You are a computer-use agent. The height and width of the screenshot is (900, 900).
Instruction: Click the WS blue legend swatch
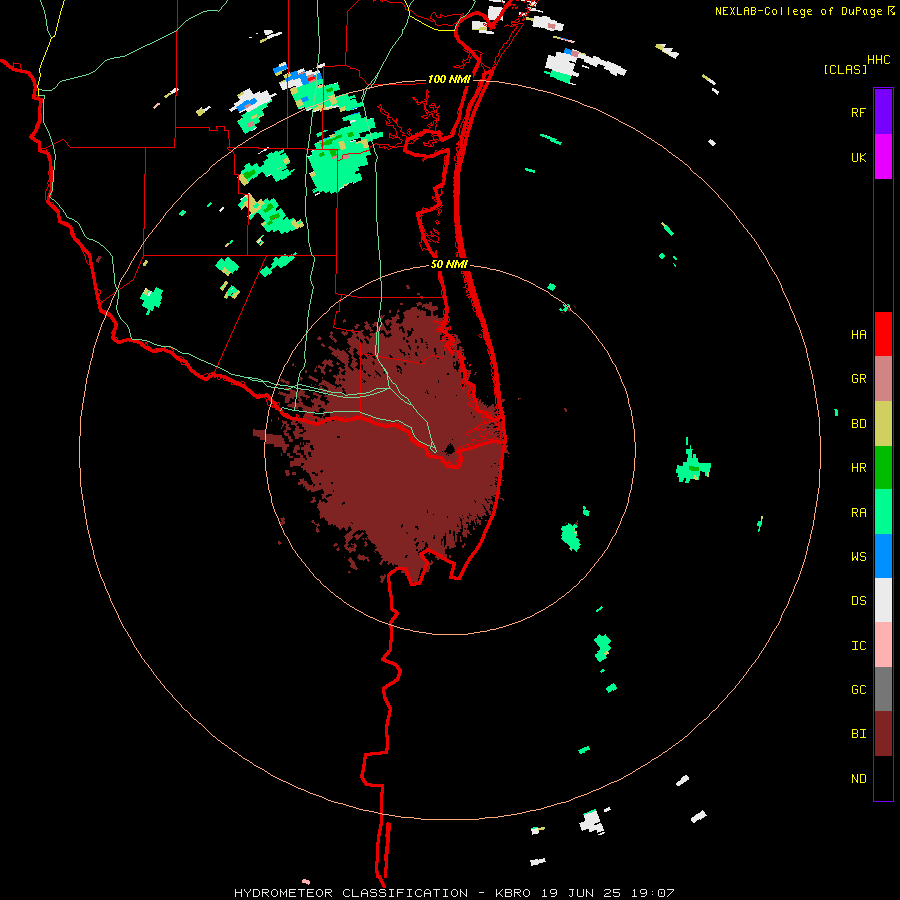[883, 556]
